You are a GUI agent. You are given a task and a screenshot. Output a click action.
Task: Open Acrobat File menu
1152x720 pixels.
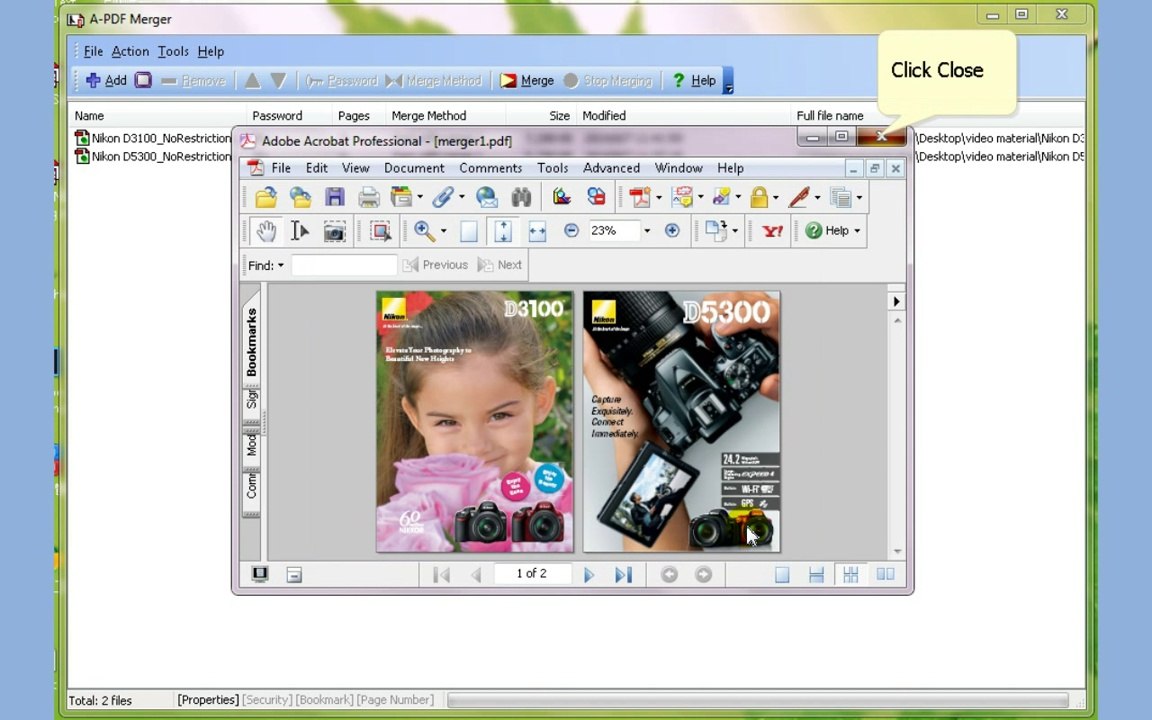tap(281, 168)
